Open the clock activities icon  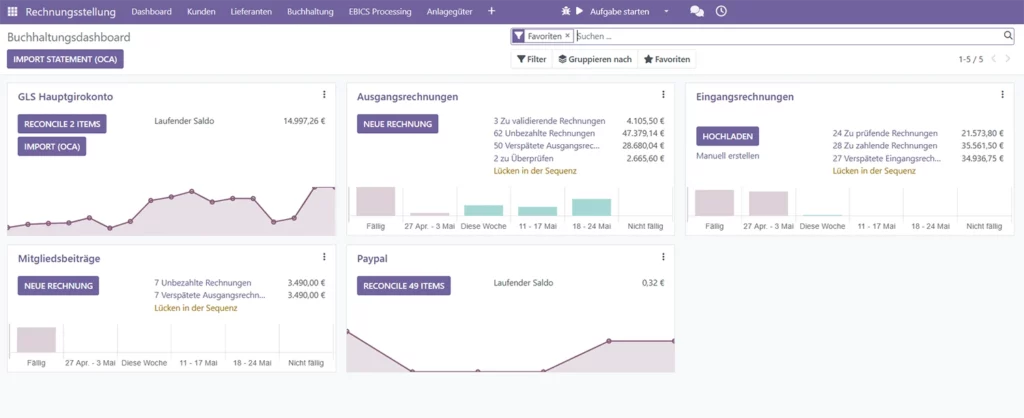point(721,11)
